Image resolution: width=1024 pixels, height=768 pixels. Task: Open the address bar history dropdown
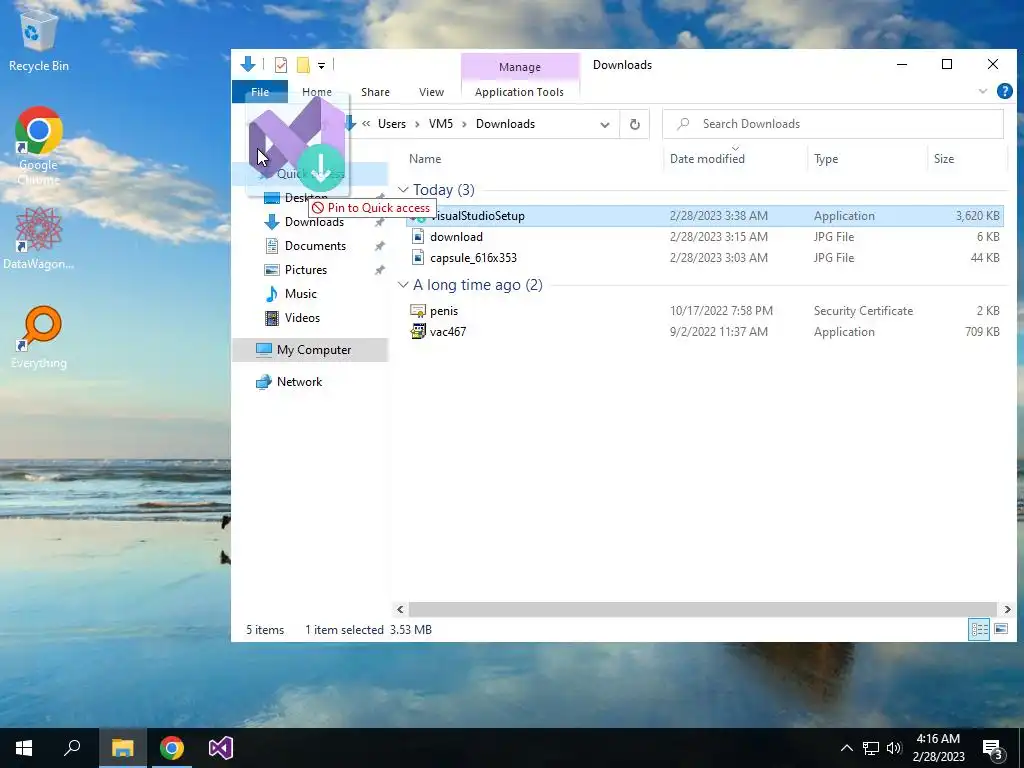tap(605, 124)
